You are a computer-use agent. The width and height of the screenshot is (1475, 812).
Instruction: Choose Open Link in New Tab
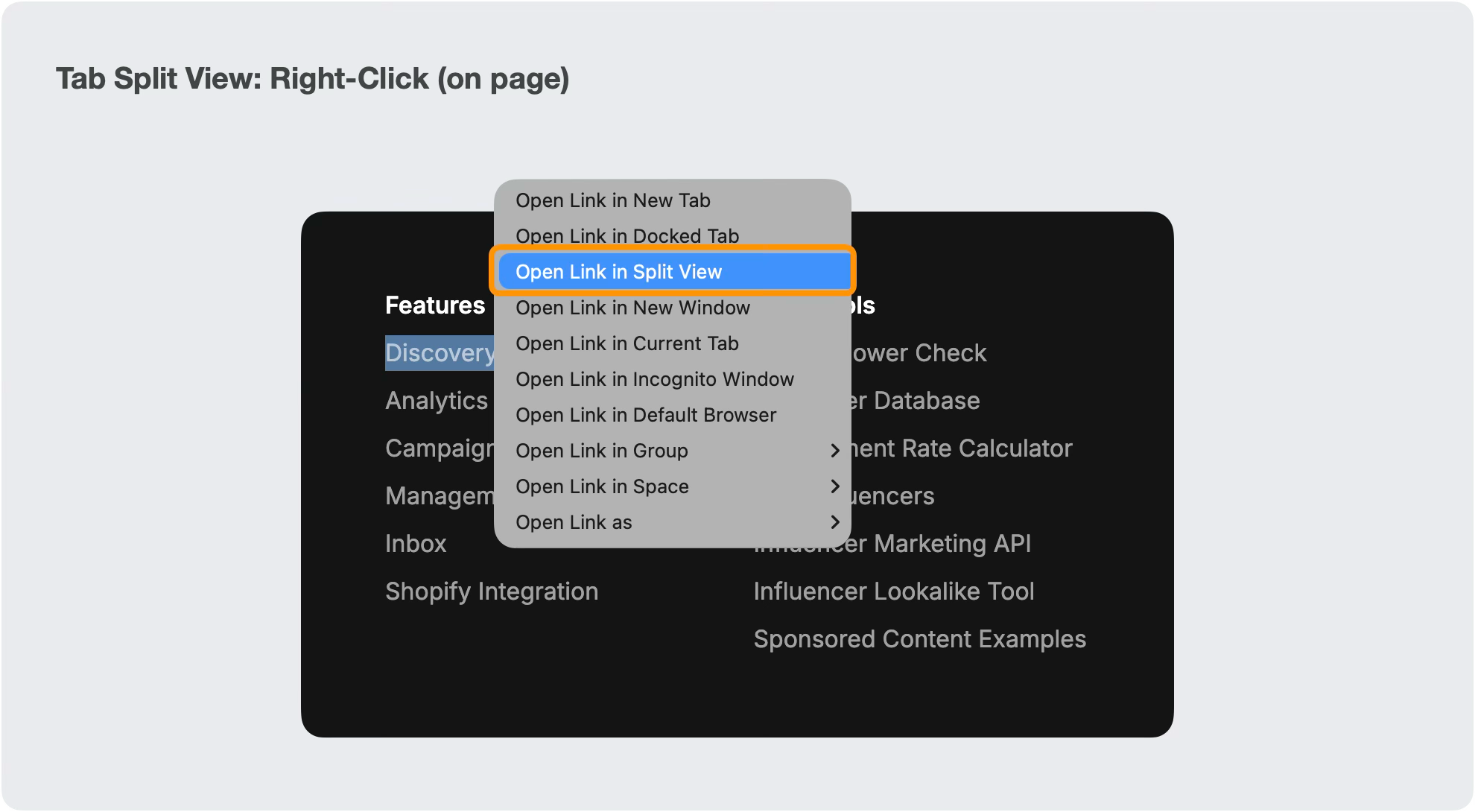tap(612, 200)
